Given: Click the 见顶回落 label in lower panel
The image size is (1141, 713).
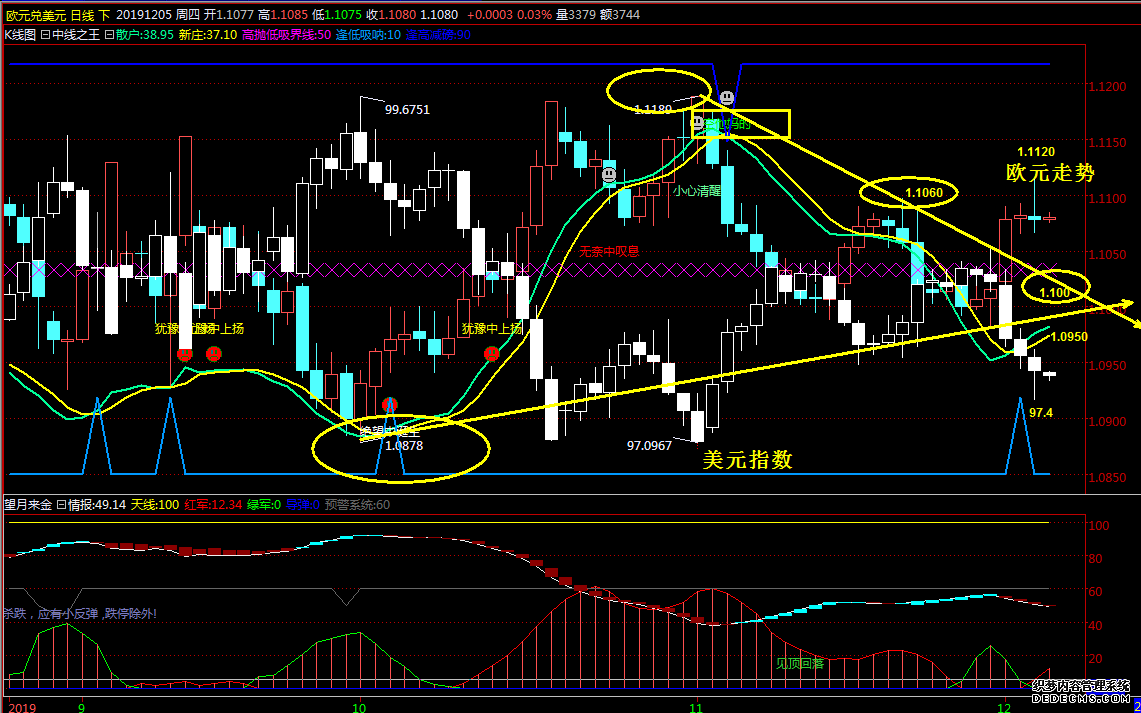Looking at the screenshot, I should (x=800, y=663).
